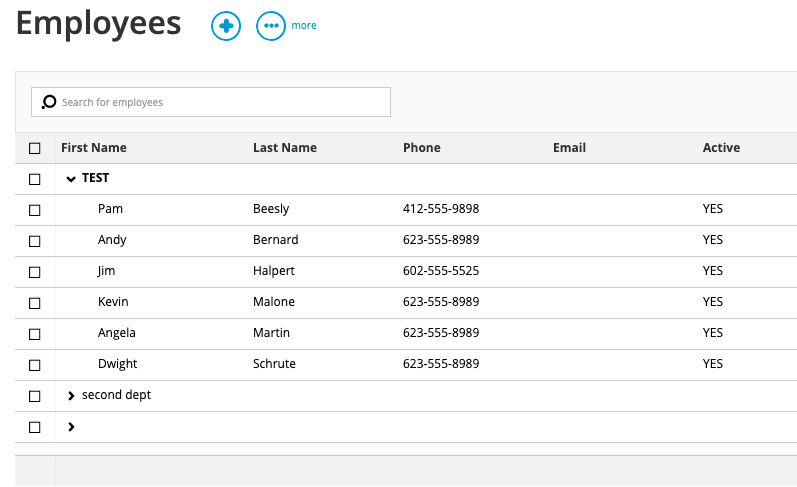The width and height of the screenshot is (797, 487).
Task: Click YES active value for Angela
Action: (713, 332)
